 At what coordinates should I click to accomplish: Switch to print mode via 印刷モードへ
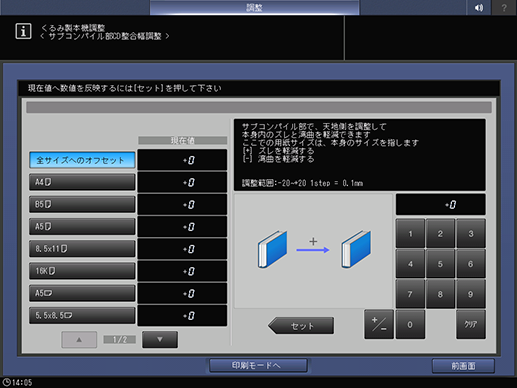[x=258, y=366]
